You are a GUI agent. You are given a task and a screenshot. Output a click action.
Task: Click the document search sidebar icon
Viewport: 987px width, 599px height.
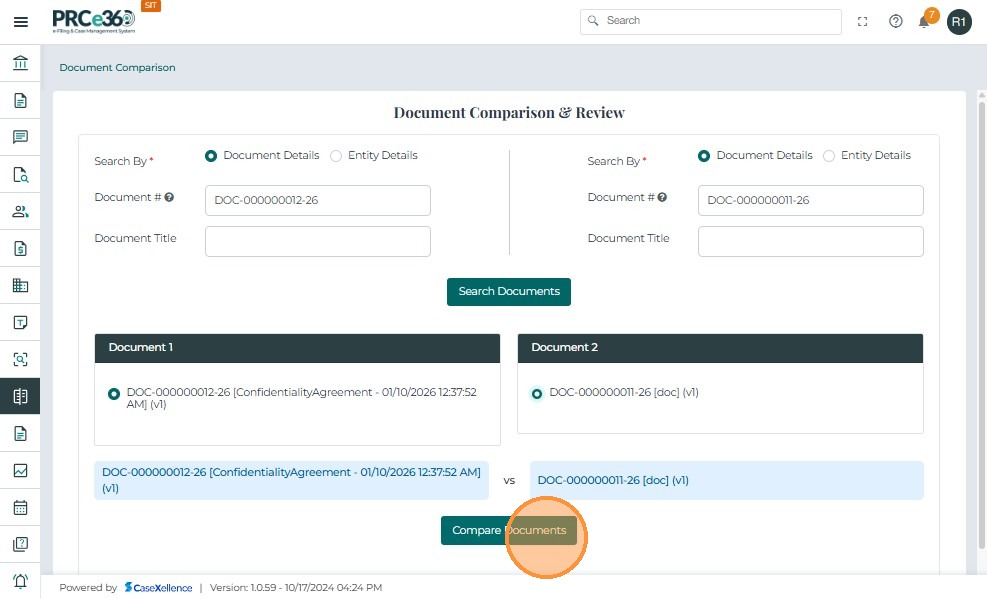point(20,174)
